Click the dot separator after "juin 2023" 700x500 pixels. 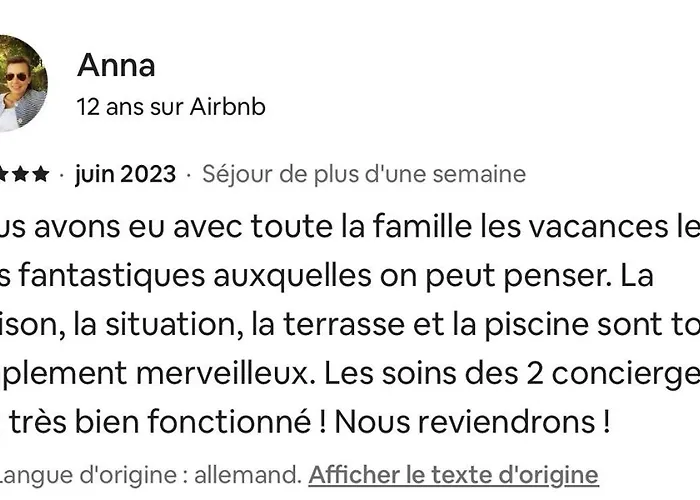pos(189,174)
